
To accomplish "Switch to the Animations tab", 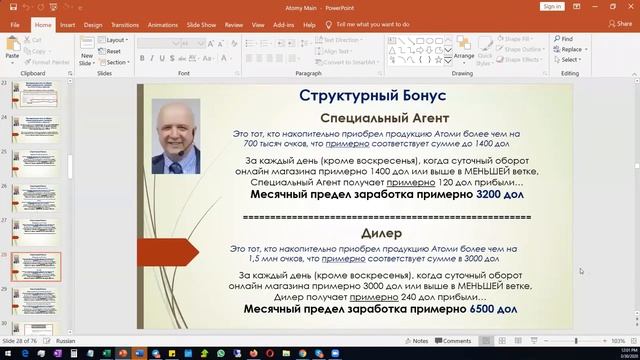I will tap(162, 25).
